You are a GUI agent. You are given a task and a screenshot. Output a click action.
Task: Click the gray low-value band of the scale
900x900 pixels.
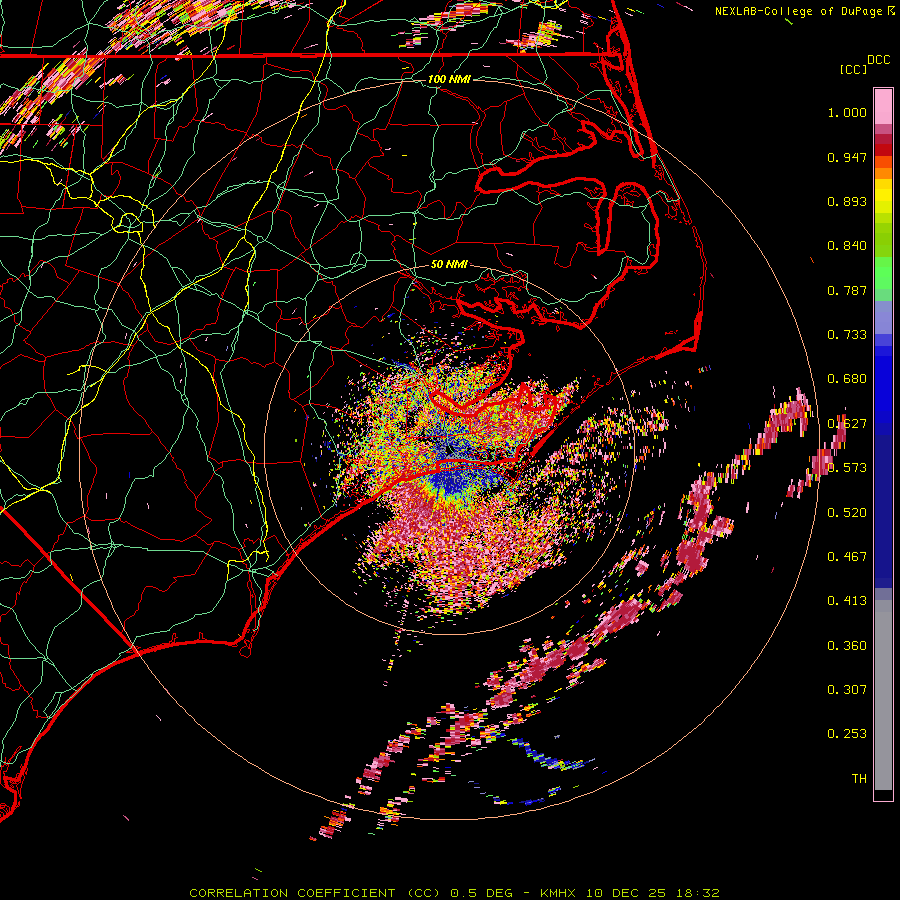883,695
